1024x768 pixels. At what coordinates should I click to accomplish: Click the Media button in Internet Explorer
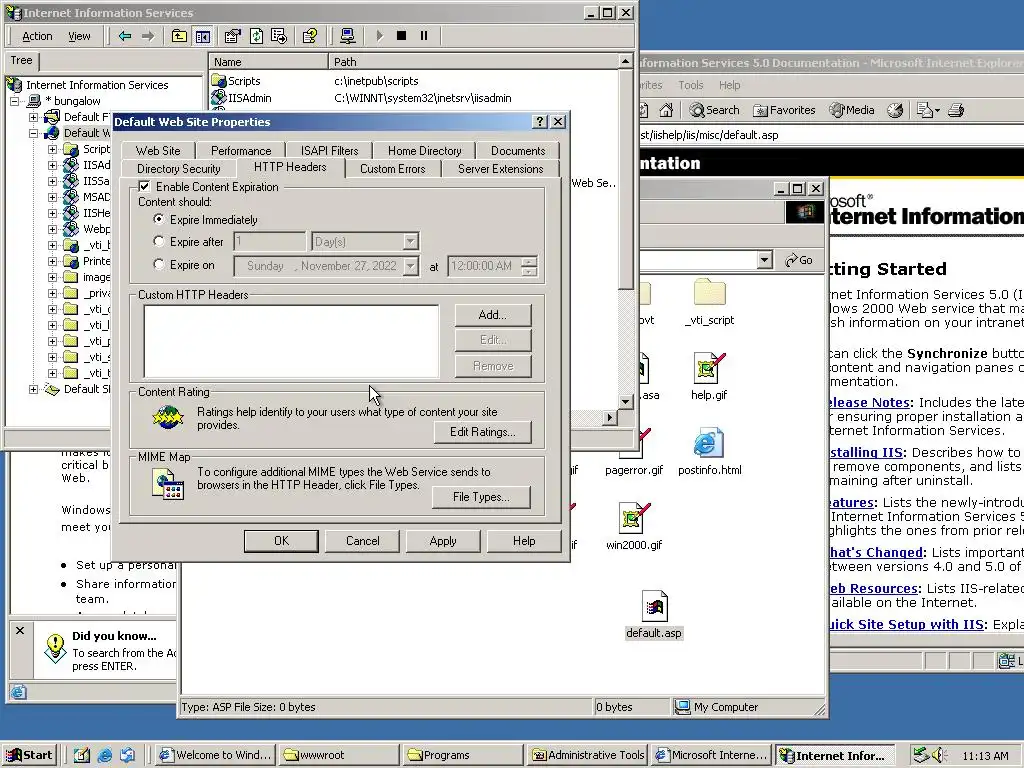click(852, 110)
